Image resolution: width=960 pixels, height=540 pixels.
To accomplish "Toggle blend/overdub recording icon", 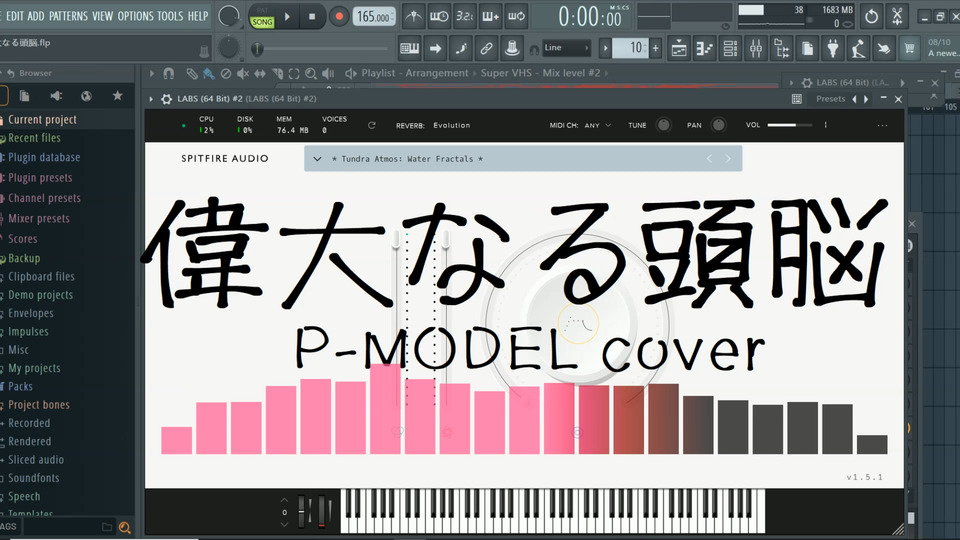I will 490,17.
